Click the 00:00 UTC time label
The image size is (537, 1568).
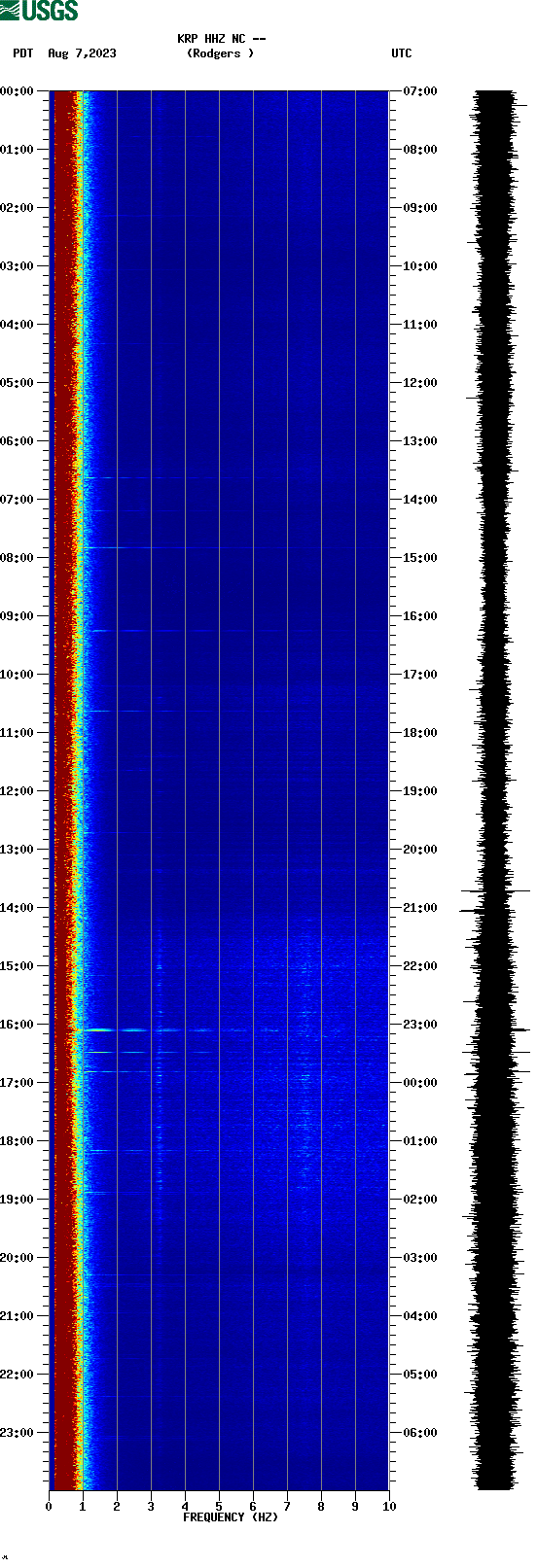coord(419,1083)
